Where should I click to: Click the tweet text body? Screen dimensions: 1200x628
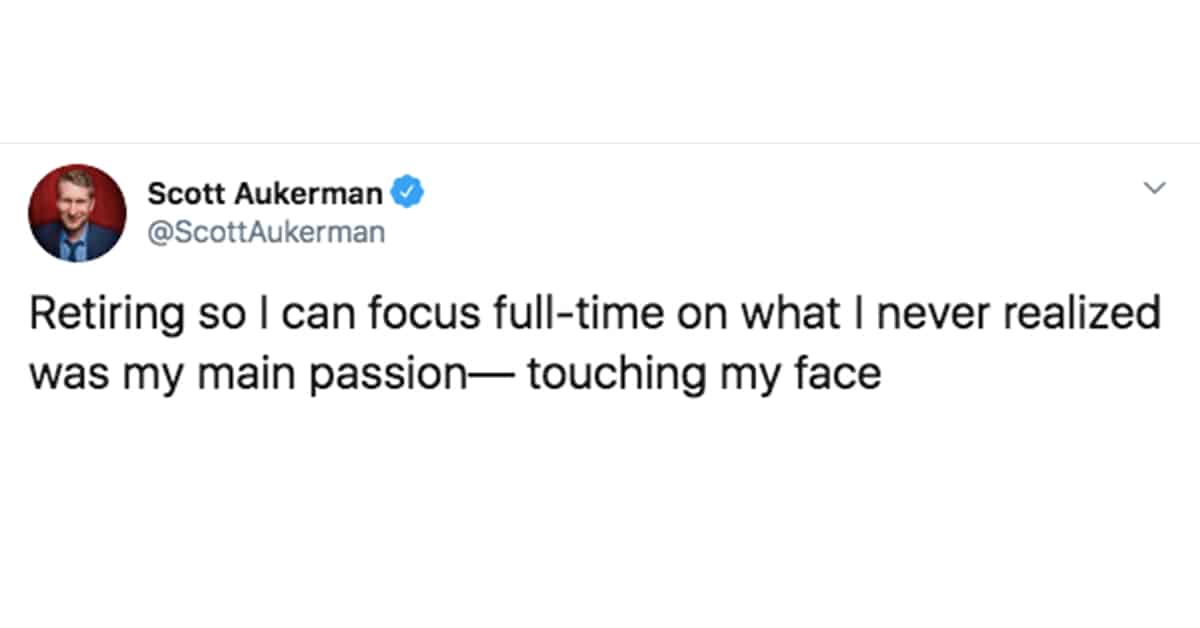point(595,344)
